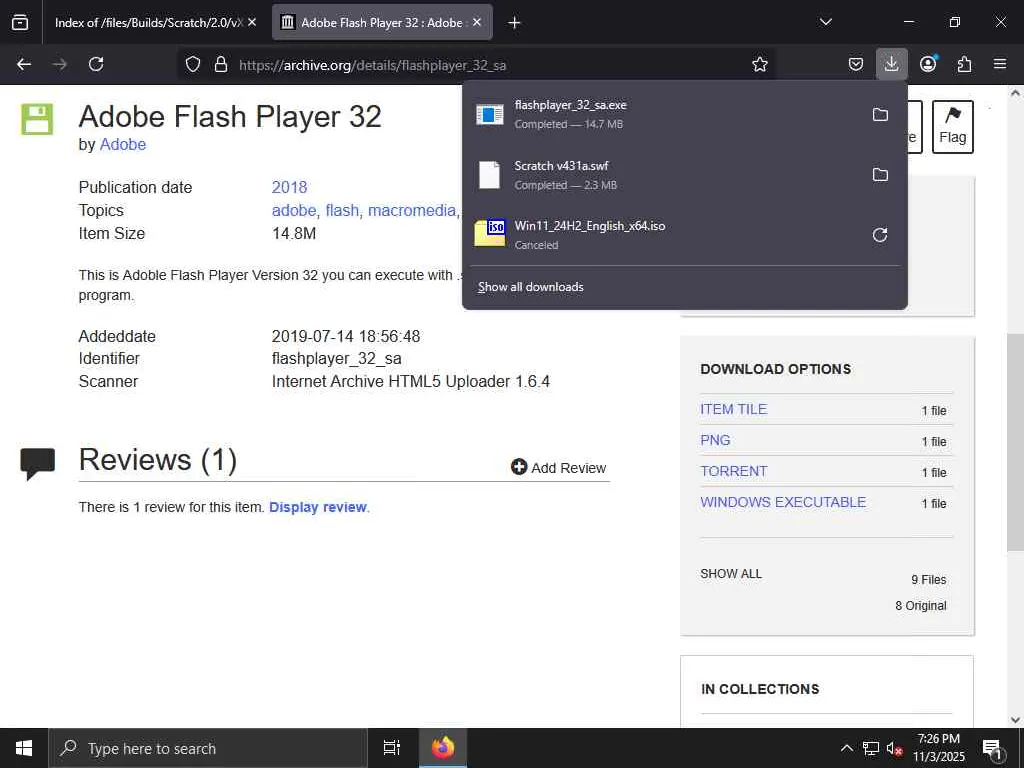Click the tracking protection shield icon
The width and height of the screenshot is (1024, 768).
[193, 64]
